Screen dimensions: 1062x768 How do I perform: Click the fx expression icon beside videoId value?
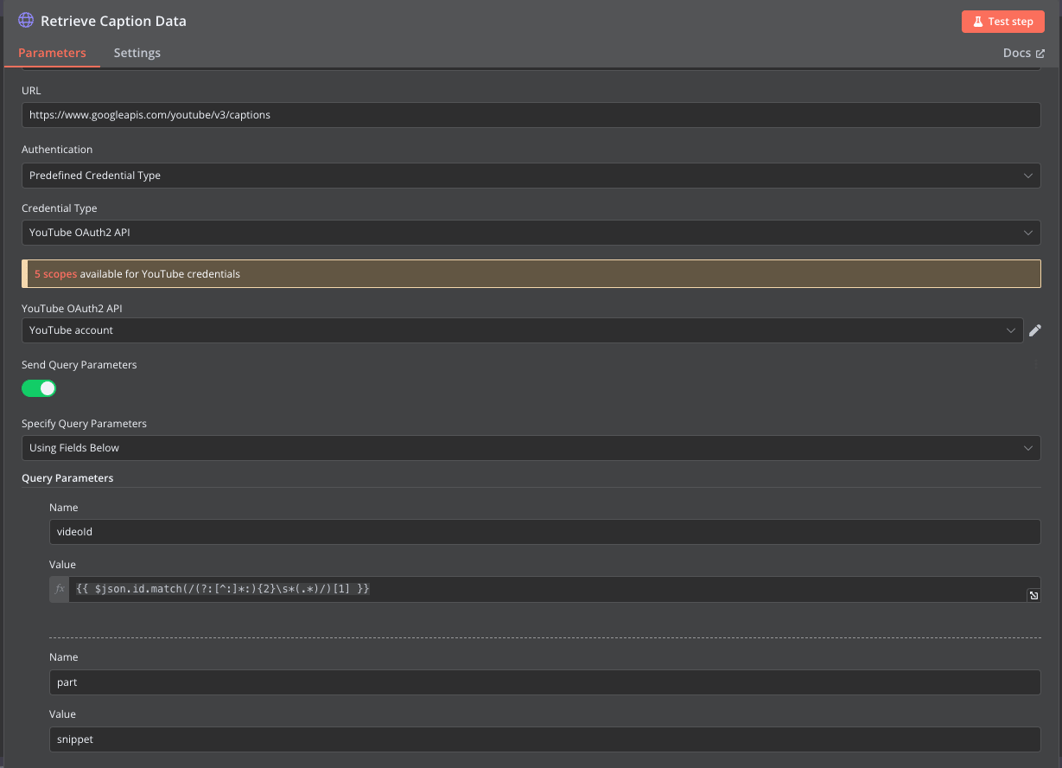click(x=59, y=588)
